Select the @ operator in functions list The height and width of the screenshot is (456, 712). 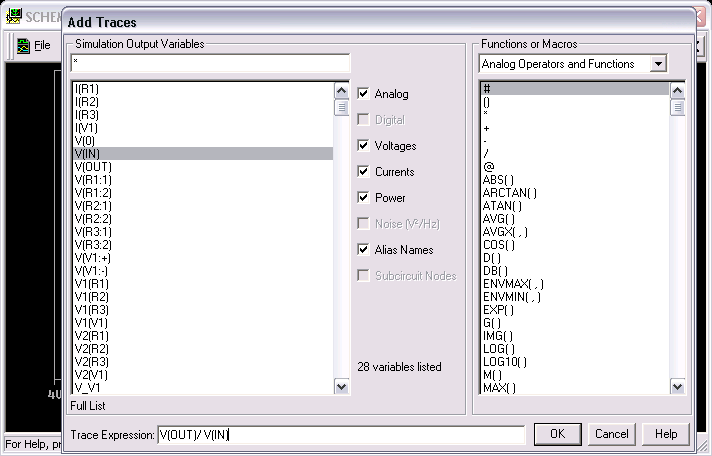(575, 167)
